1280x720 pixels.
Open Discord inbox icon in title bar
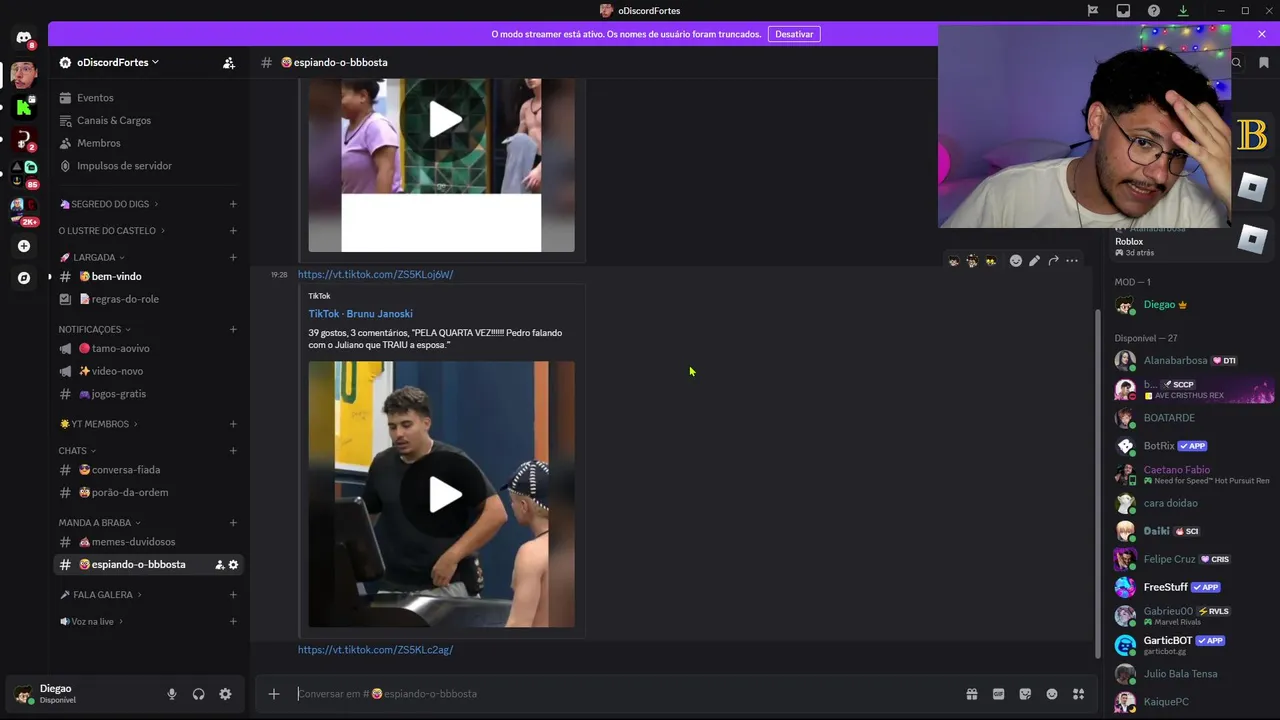coord(1123,11)
